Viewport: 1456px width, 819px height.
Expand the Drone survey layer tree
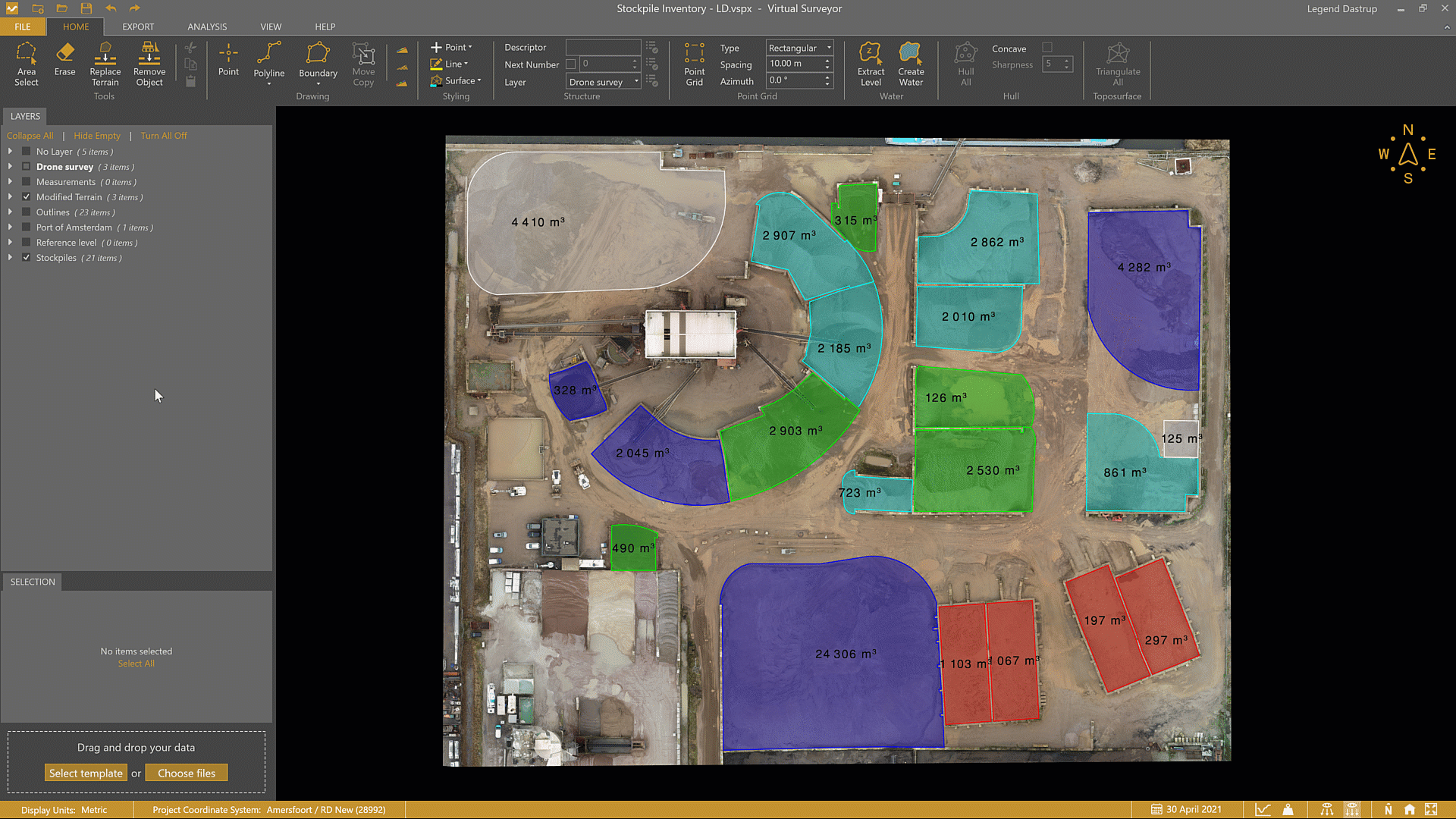click(x=10, y=167)
